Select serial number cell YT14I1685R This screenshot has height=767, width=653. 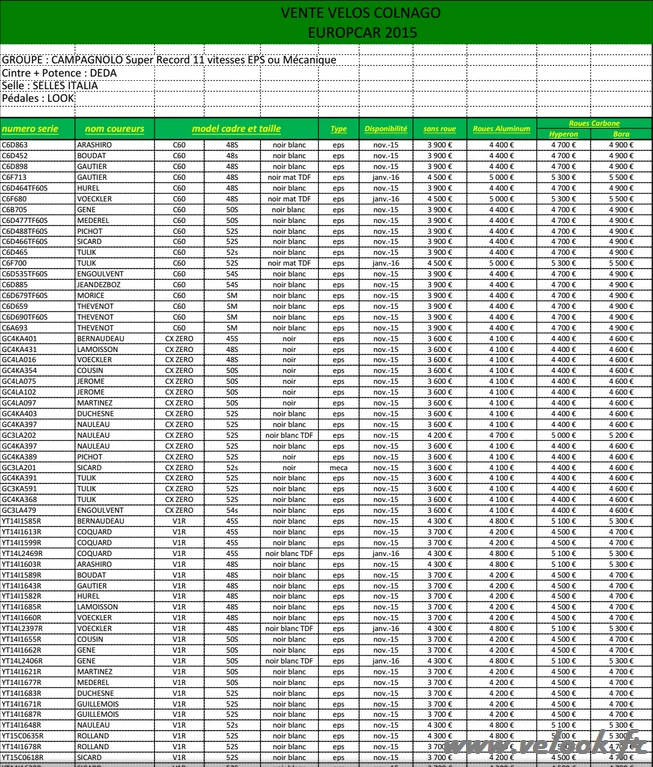pos(22,607)
